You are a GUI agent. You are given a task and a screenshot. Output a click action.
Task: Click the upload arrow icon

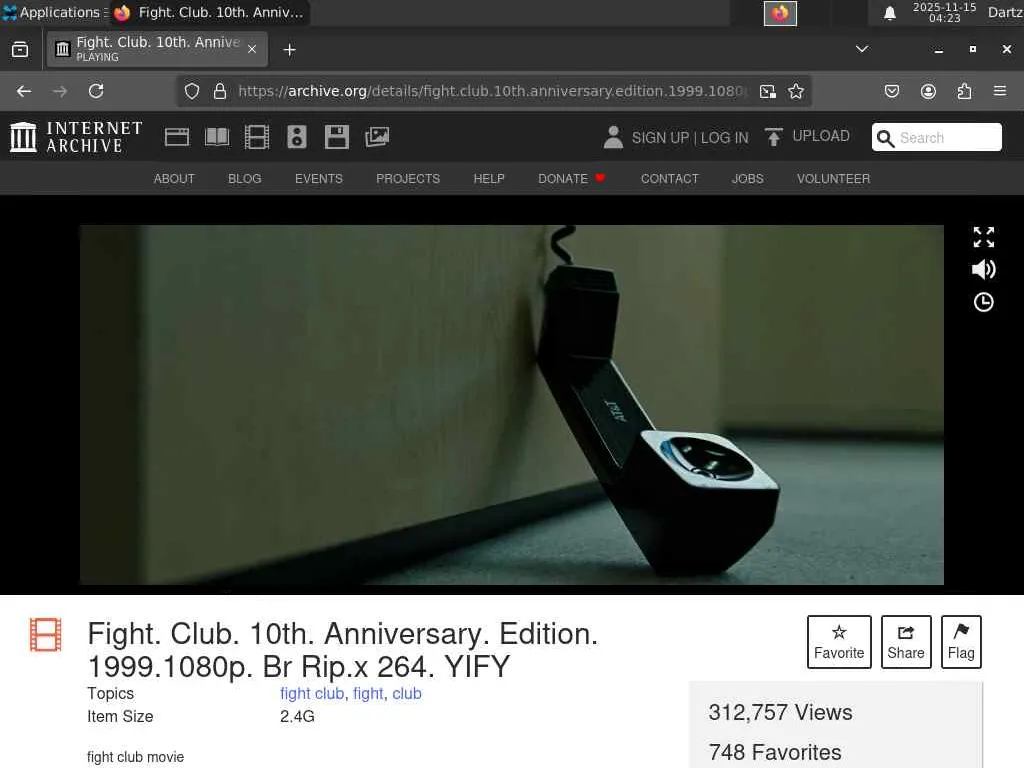(x=773, y=137)
